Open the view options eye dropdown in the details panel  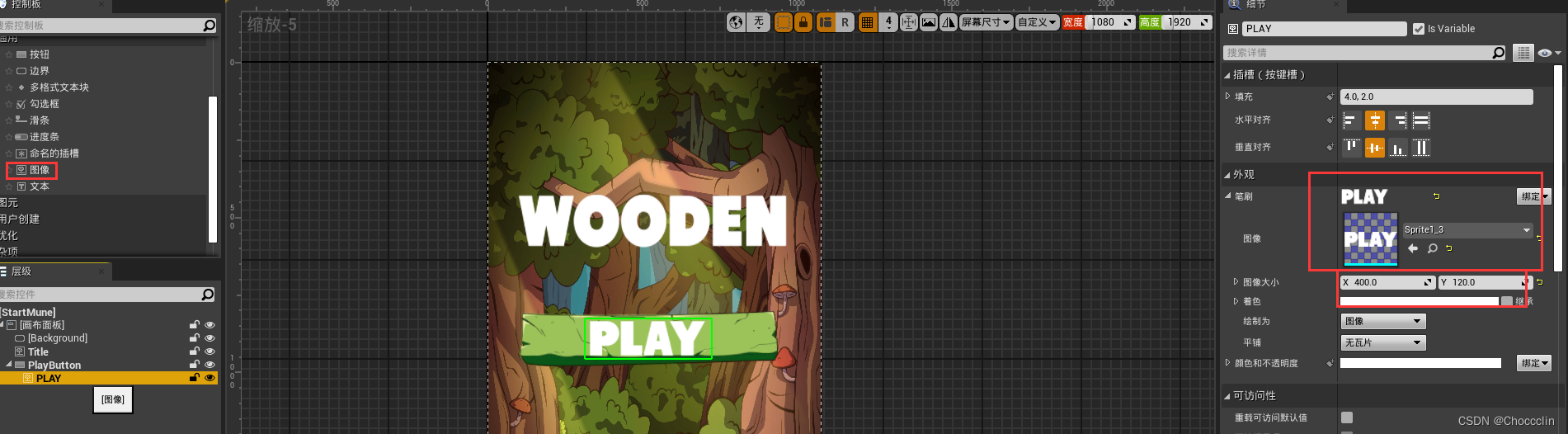(1550, 53)
